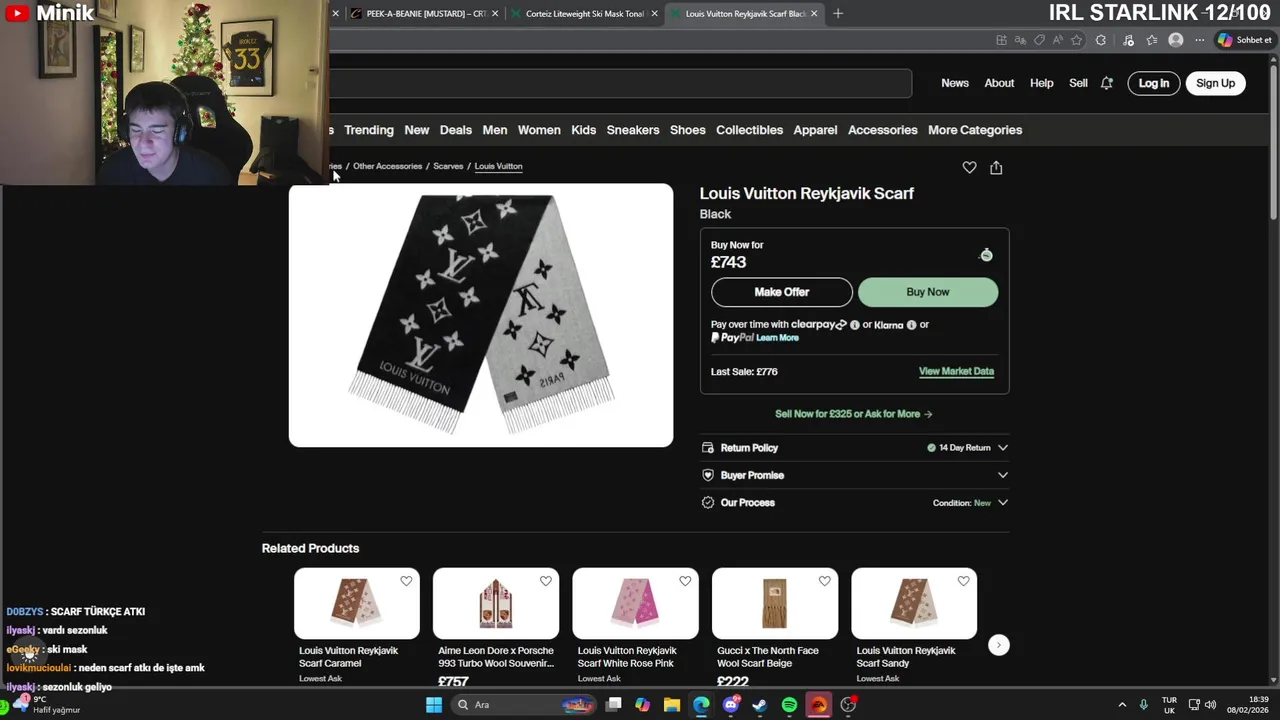Click the site search field
The height and width of the screenshot is (720, 1280).
point(621,83)
